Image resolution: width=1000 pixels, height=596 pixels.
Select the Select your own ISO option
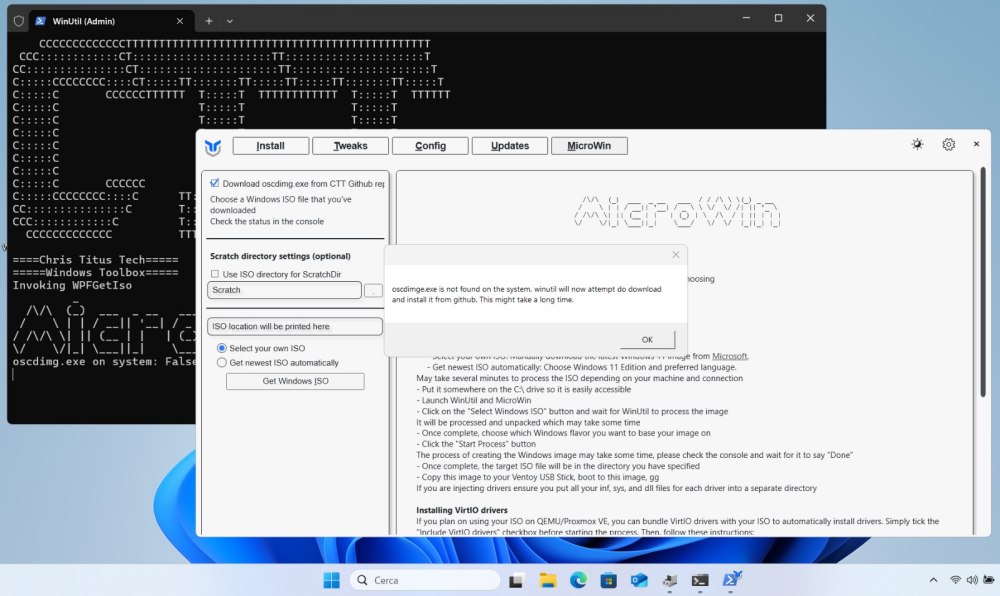point(222,348)
